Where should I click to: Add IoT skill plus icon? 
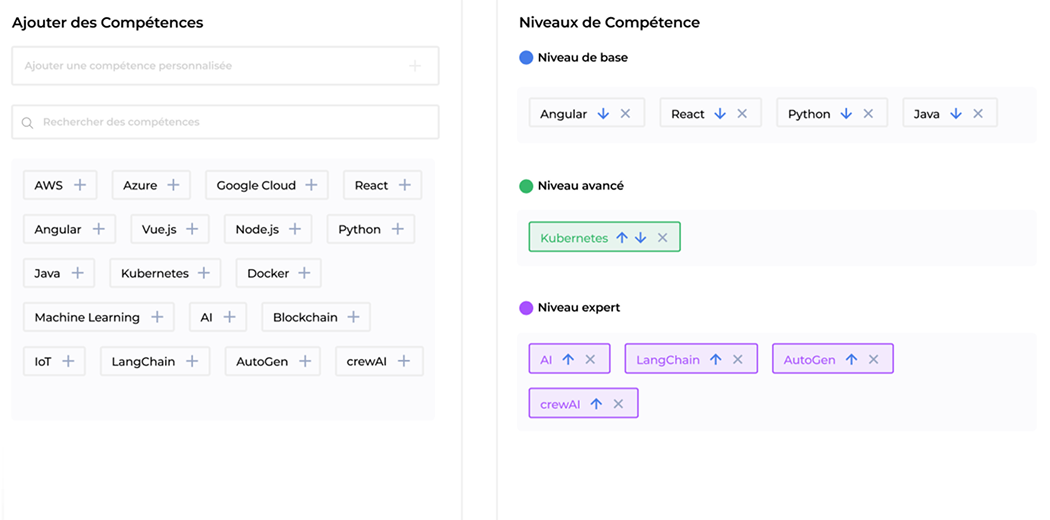click(x=68, y=361)
